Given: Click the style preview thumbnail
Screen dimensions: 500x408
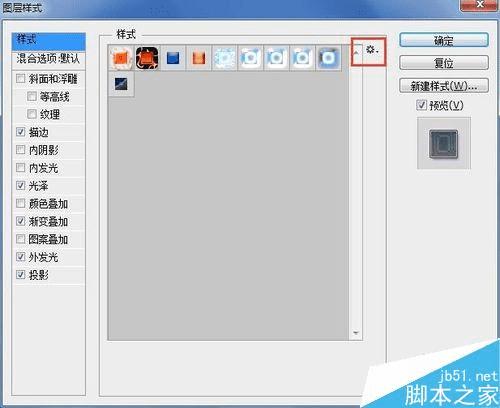Looking at the screenshot, I should (444, 143).
